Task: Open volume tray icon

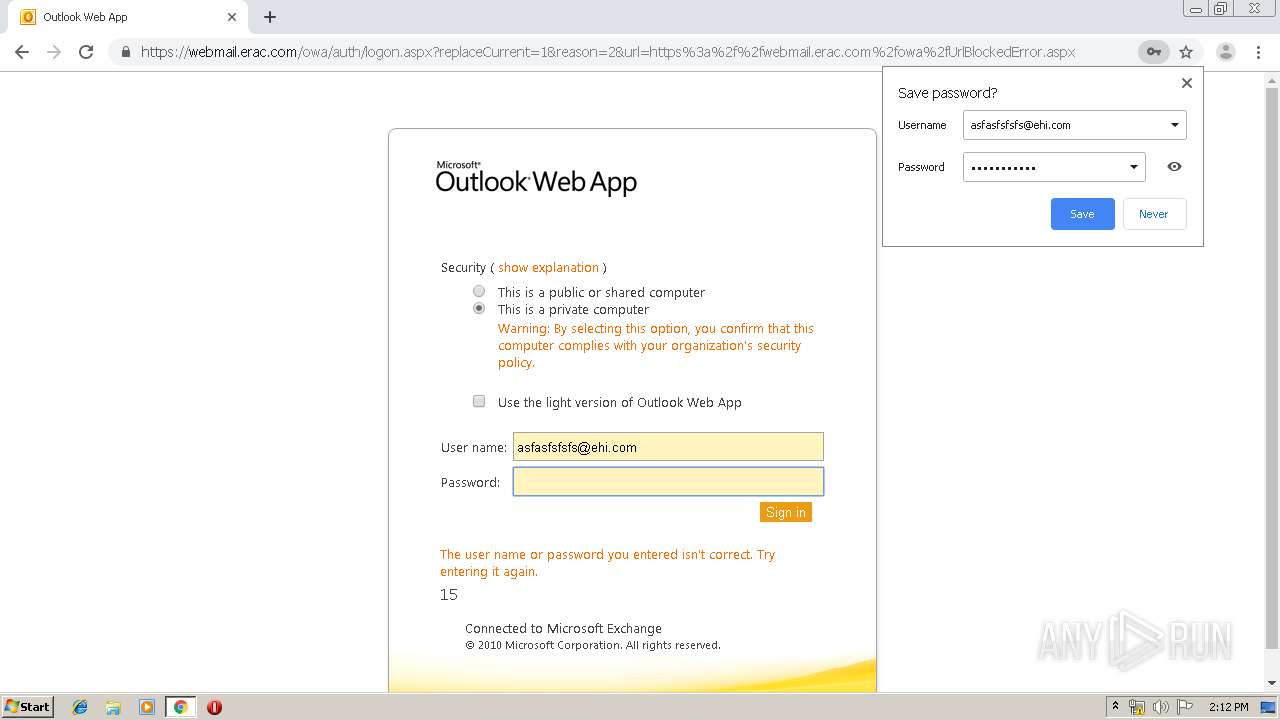Action: [1161, 707]
